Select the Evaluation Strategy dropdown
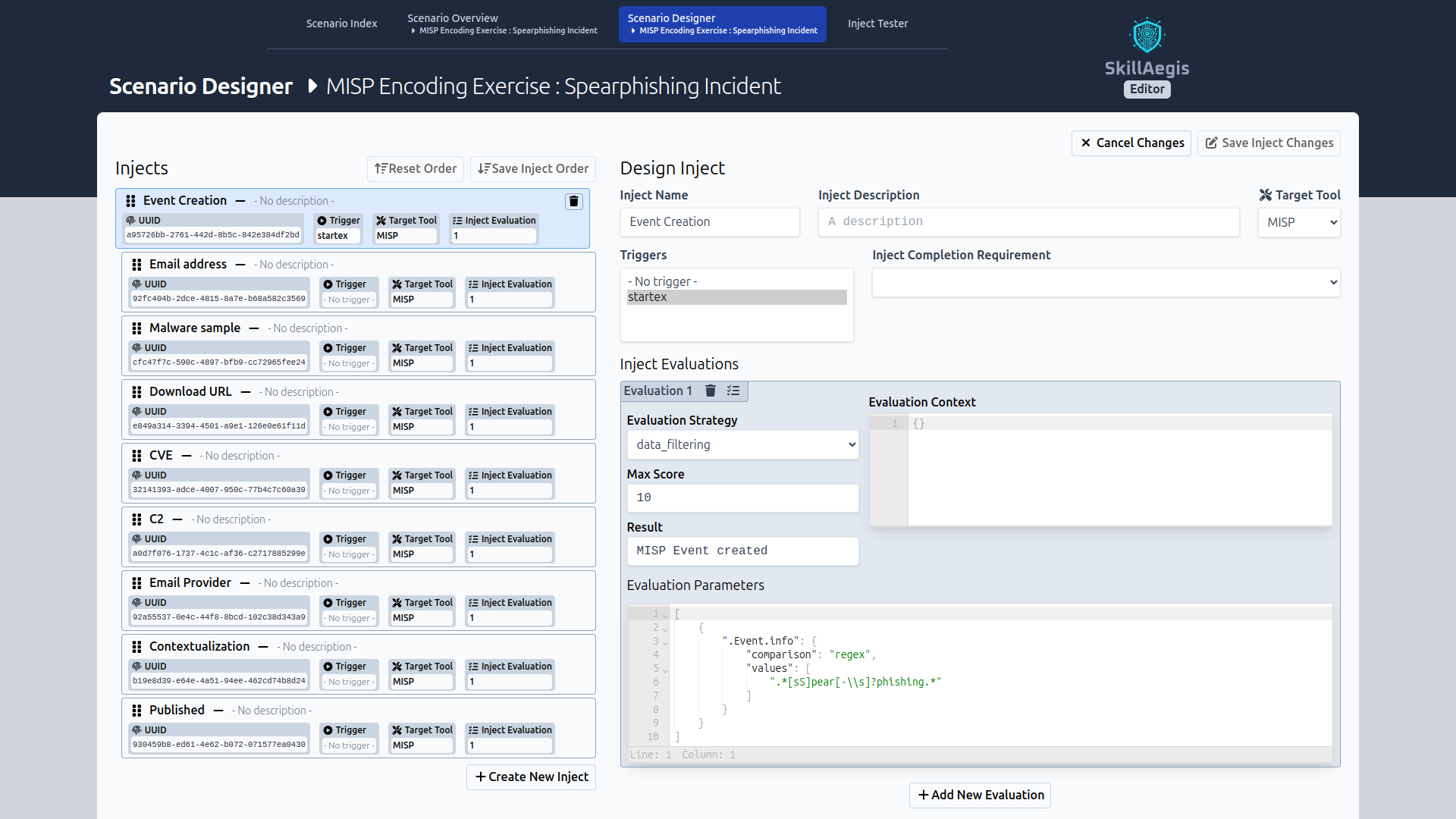 click(x=742, y=443)
